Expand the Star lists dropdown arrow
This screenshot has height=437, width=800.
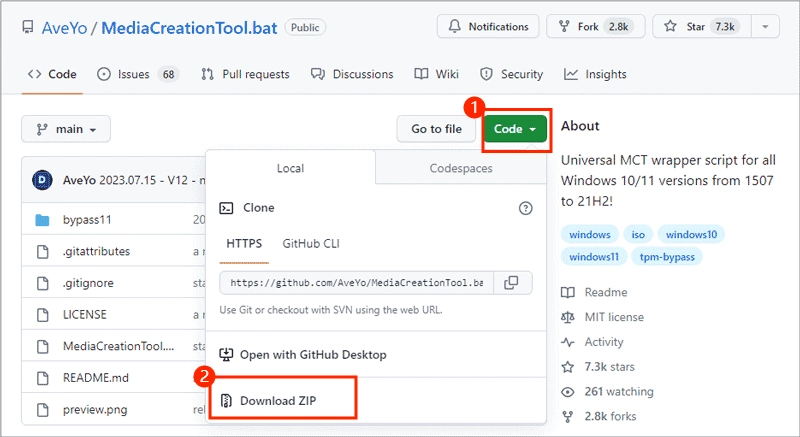(x=765, y=27)
